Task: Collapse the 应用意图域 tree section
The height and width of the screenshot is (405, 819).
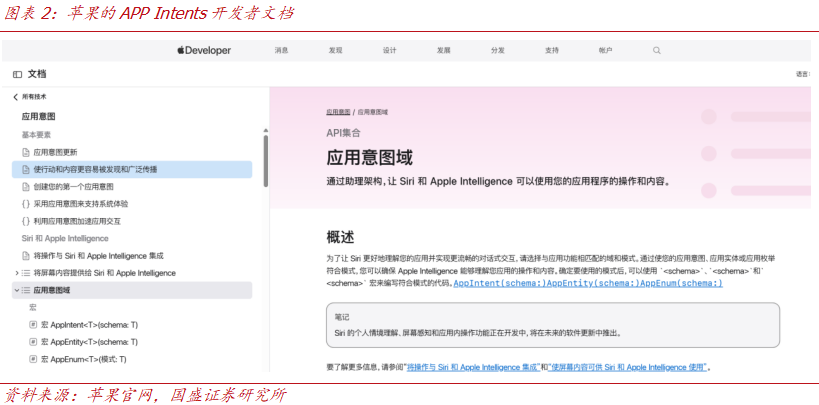Action: tap(17, 290)
